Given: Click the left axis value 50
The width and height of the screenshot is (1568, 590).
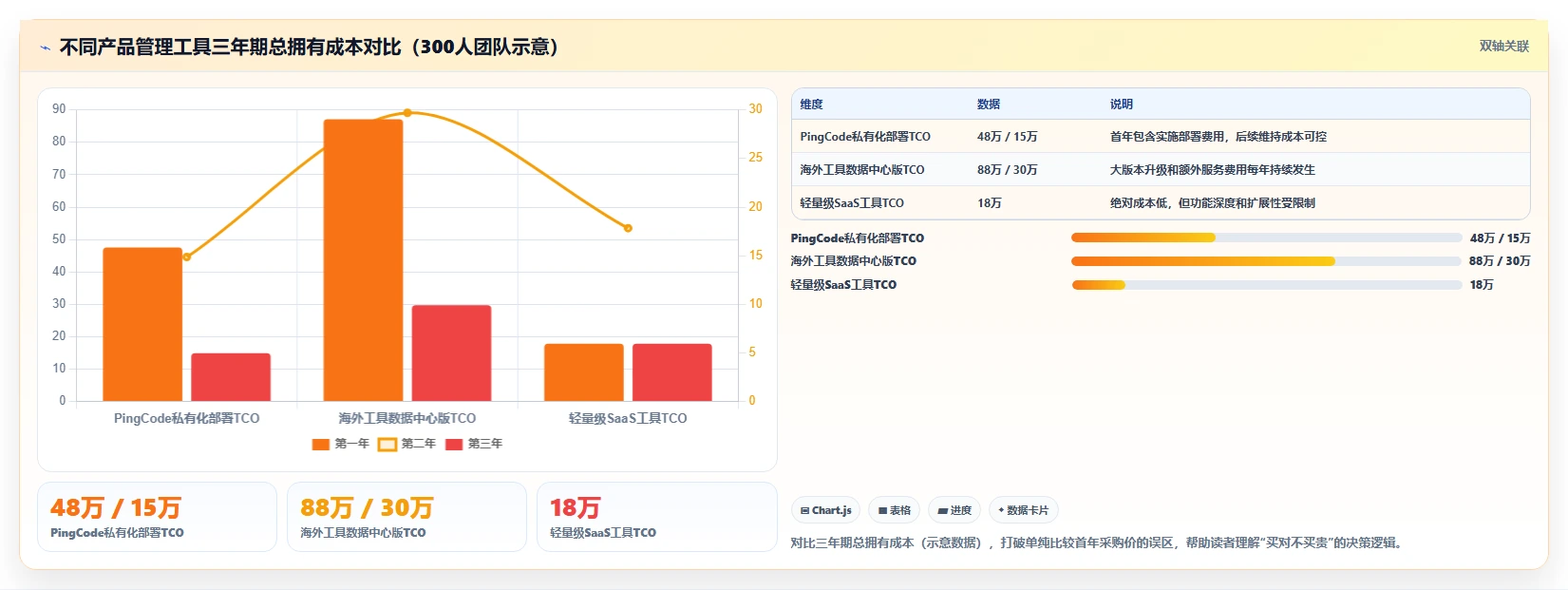Looking at the screenshot, I should 59,239.
